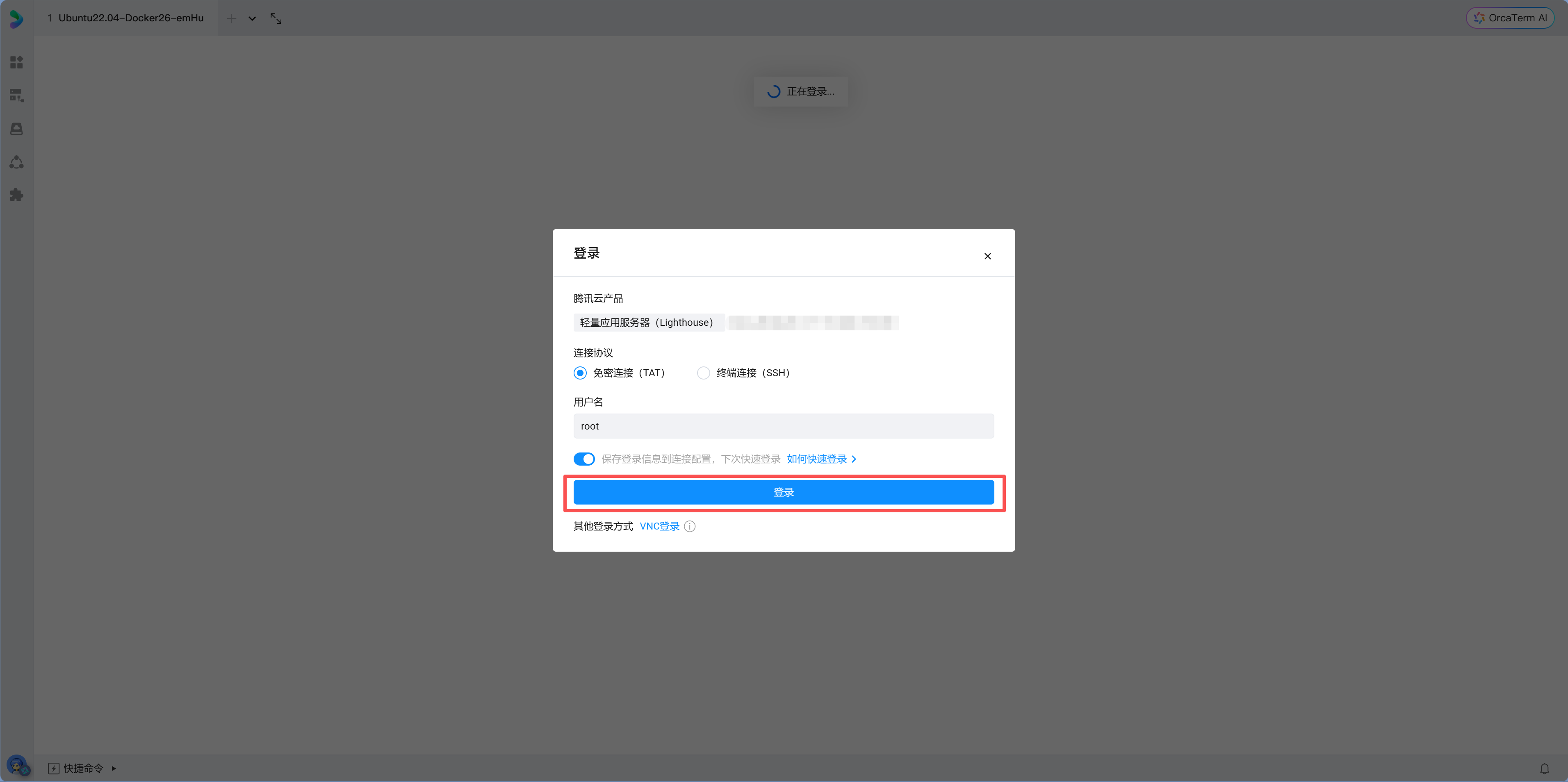The image size is (1568, 782).
Task: Create a new session with the plus icon
Action: (232, 18)
